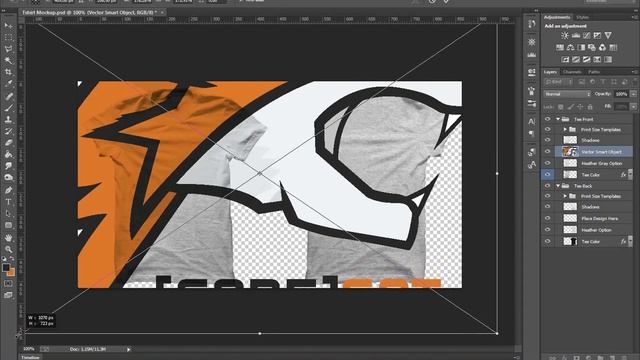
Task: Add a Curves adjustment
Action: pos(587,36)
